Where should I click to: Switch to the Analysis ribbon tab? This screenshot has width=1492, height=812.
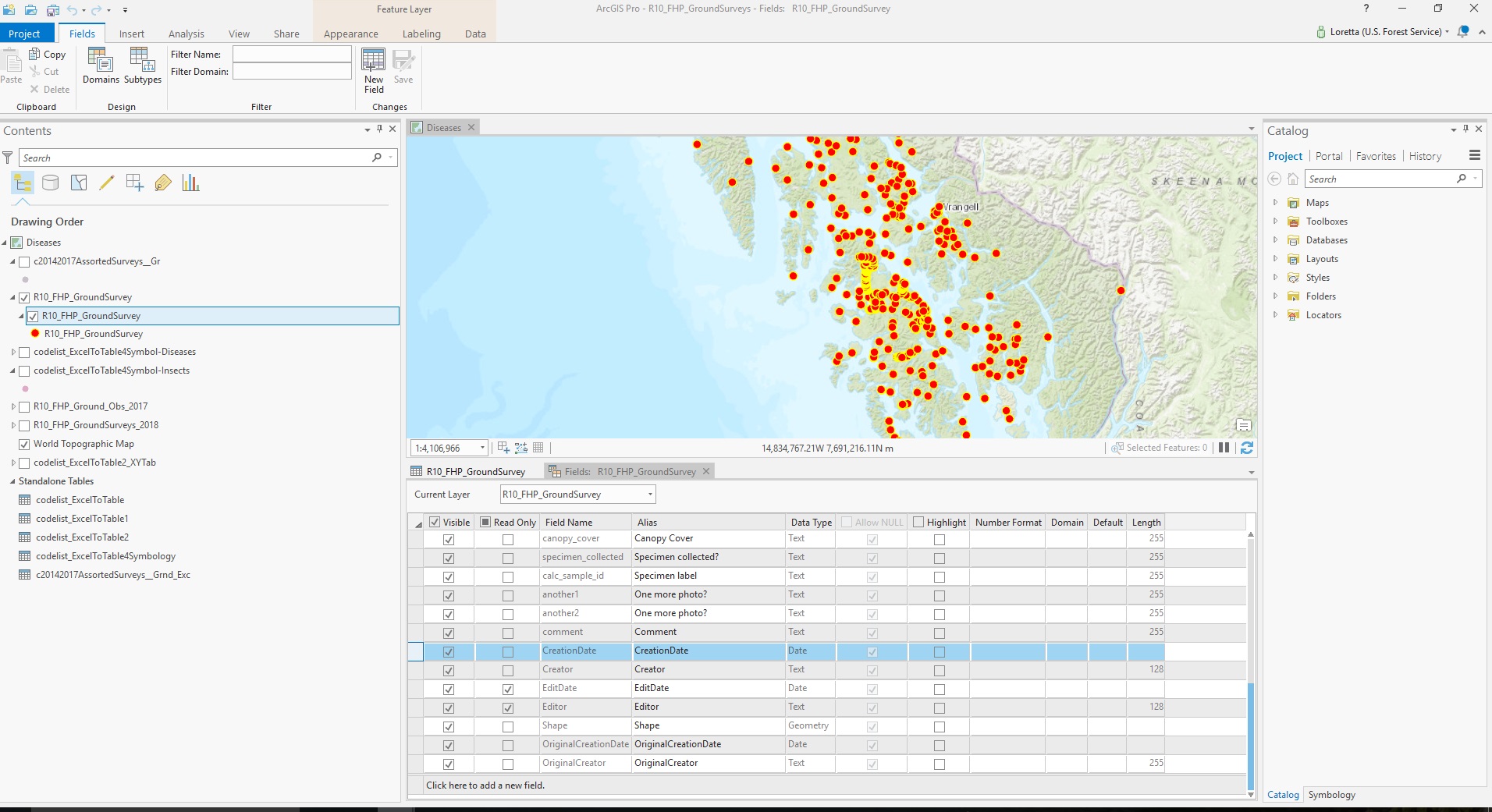[x=186, y=34]
